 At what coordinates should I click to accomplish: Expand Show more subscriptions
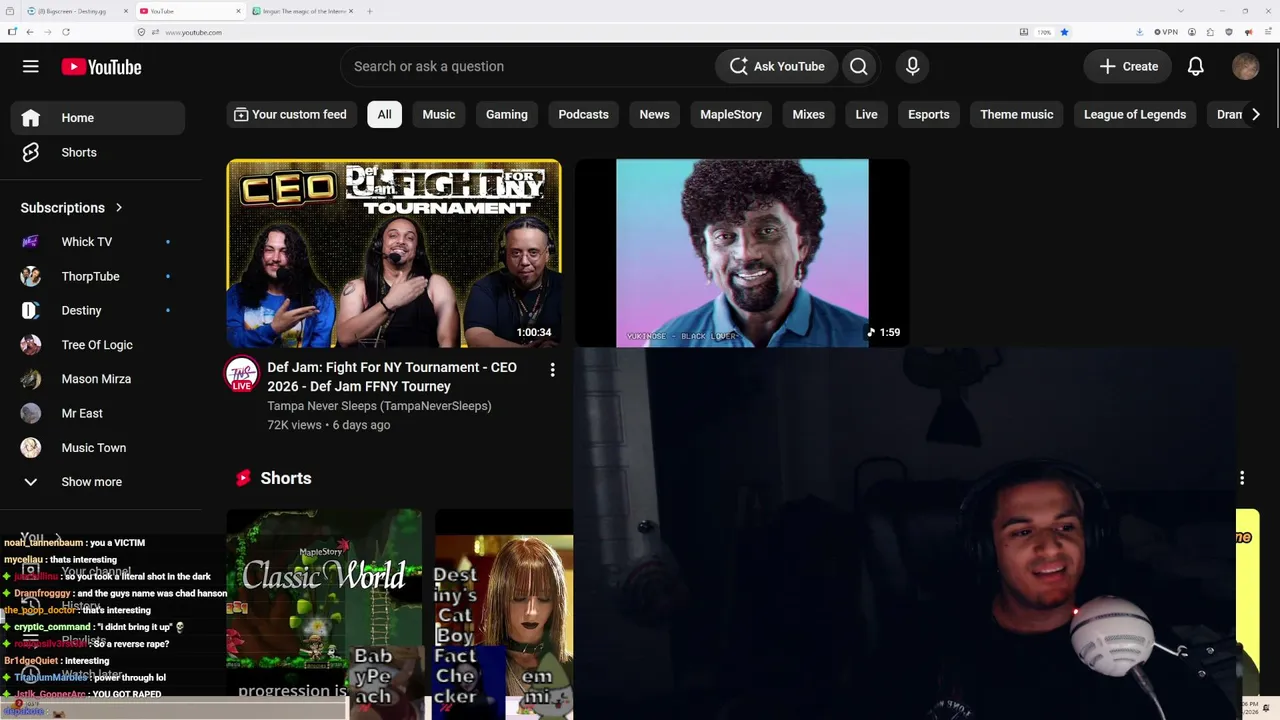tap(92, 482)
